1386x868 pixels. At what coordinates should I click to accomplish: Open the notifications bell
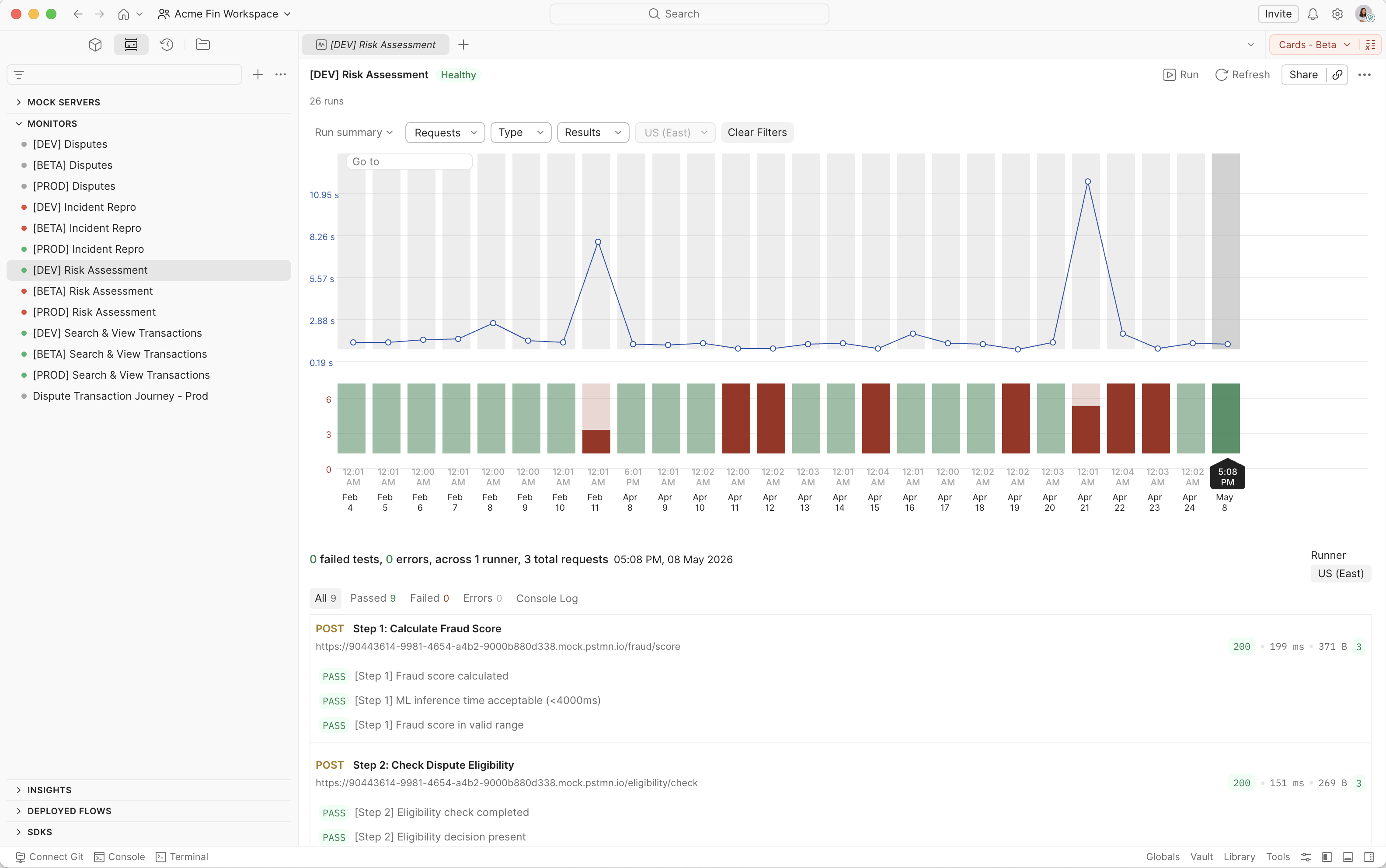click(1313, 14)
